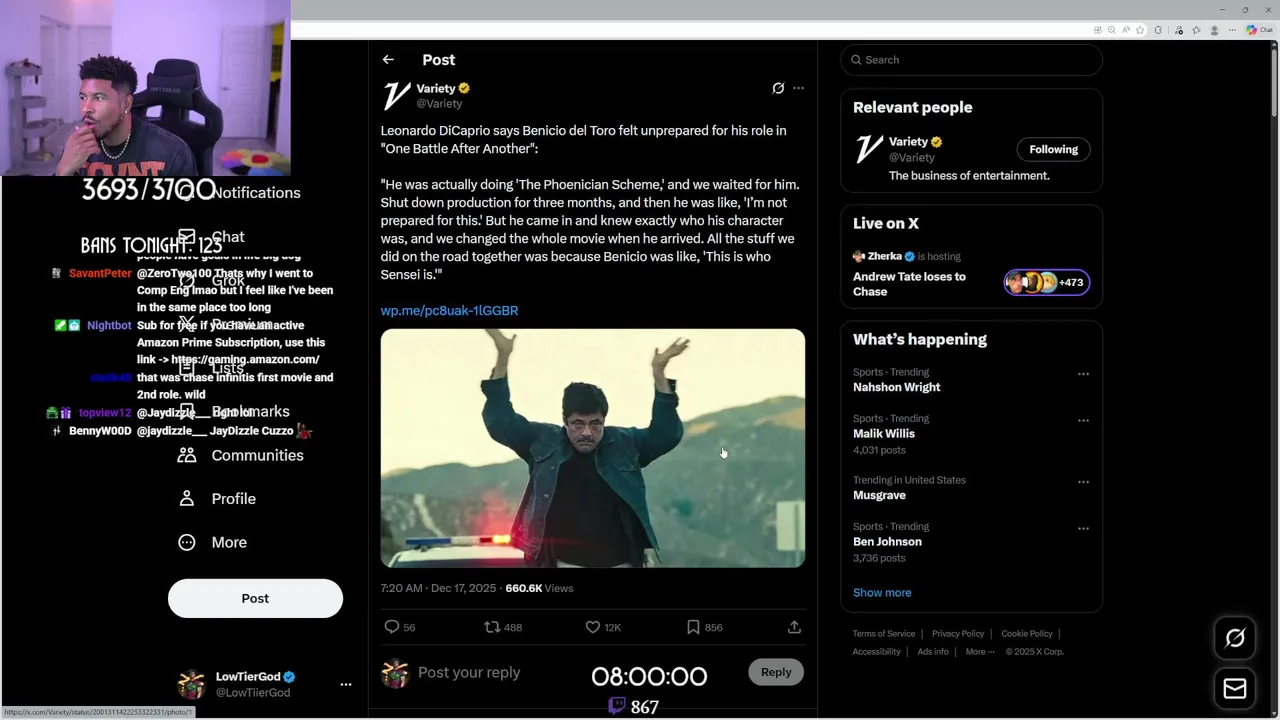Go back using the Post arrow
This screenshot has width=1280, height=720.
(x=388, y=60)
